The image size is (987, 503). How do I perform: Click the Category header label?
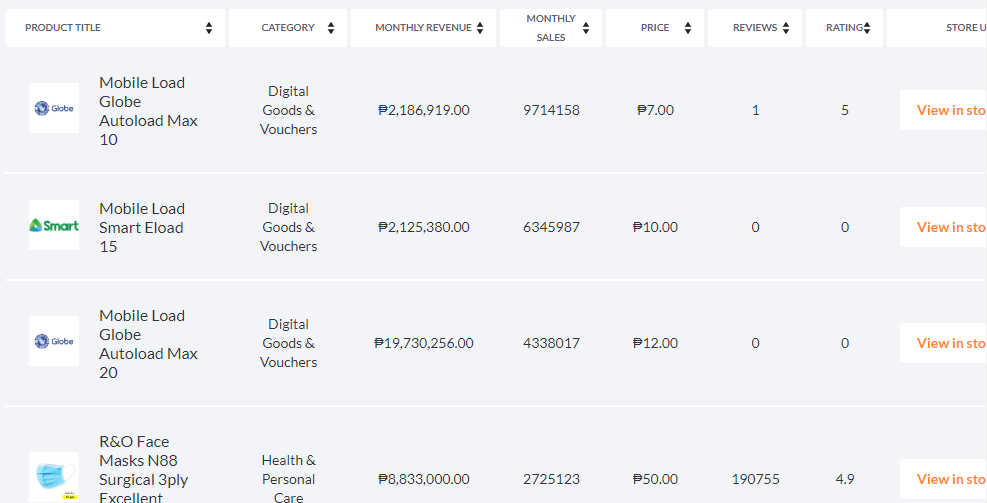[288, 28]
